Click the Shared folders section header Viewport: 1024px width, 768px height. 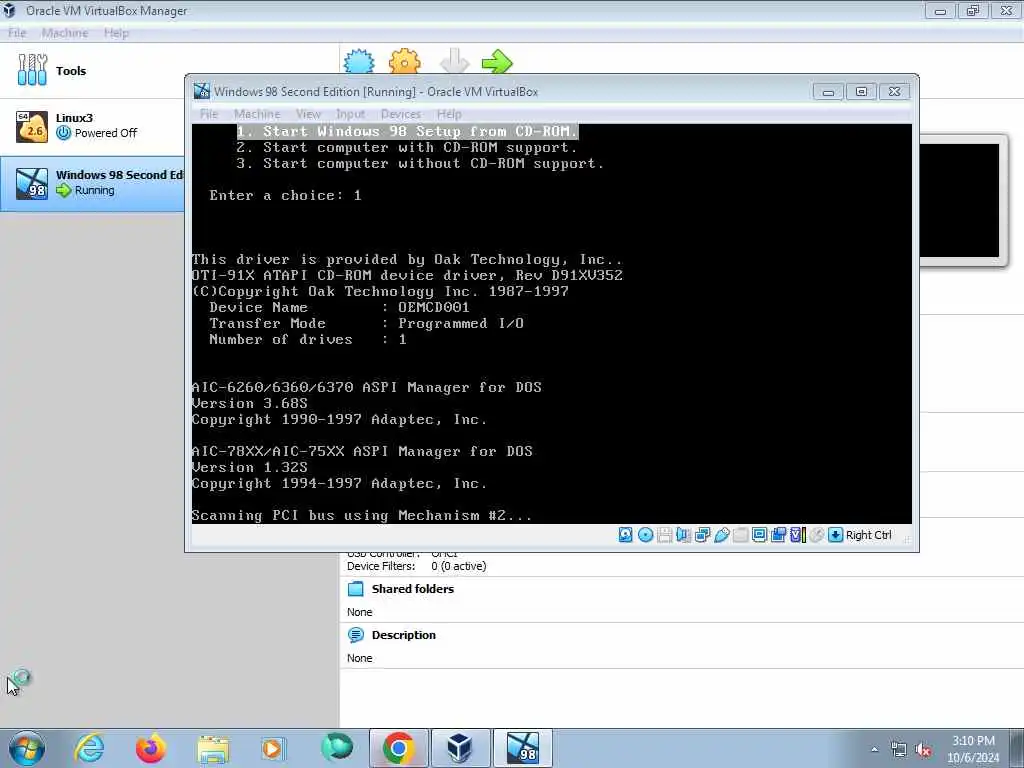[x=413, y=589]
